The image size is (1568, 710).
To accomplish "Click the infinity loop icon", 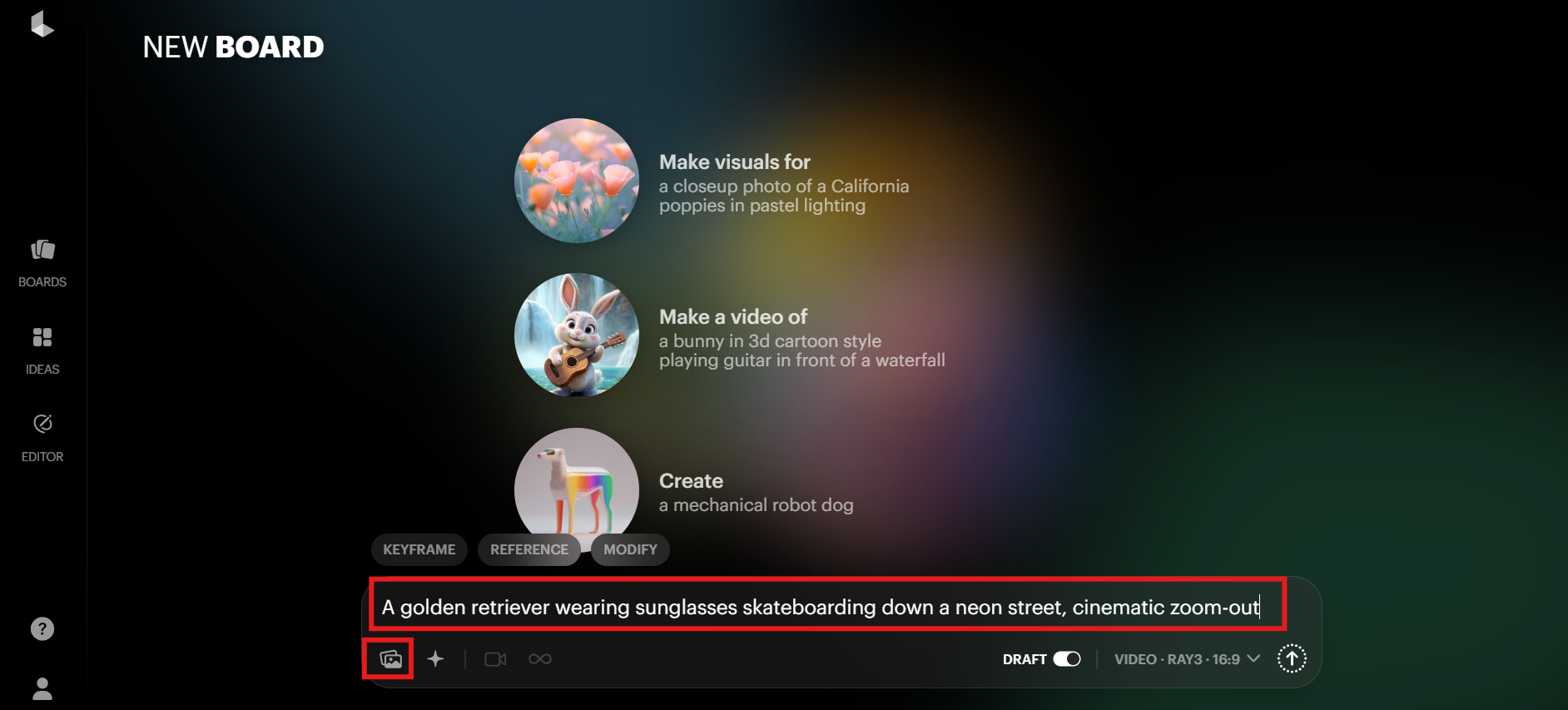I will coord(540,659).
